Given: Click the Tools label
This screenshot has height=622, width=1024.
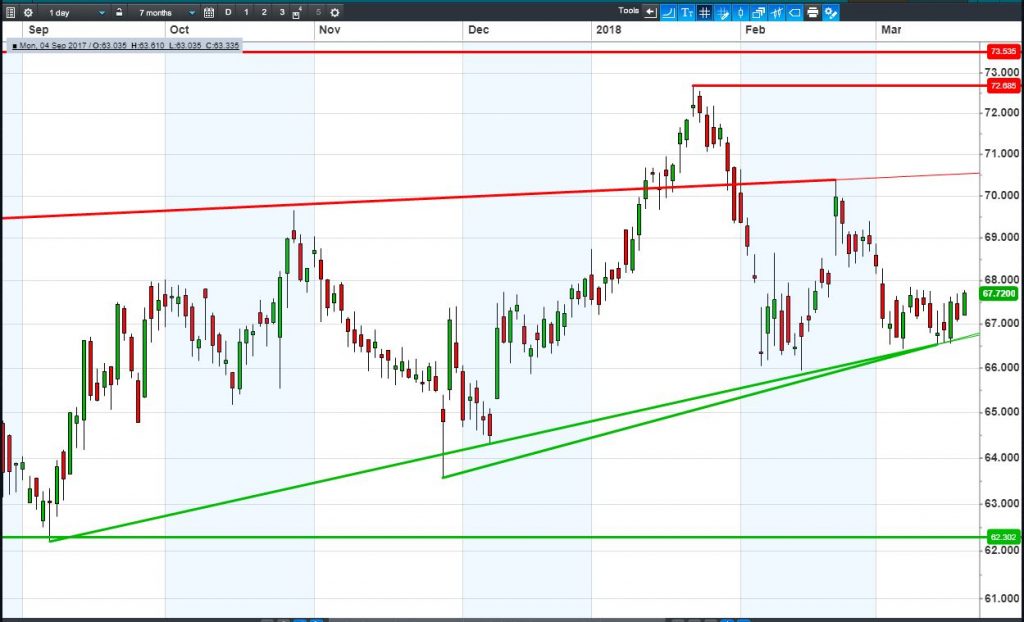Looking at the screenshot, I should (628, 10).
